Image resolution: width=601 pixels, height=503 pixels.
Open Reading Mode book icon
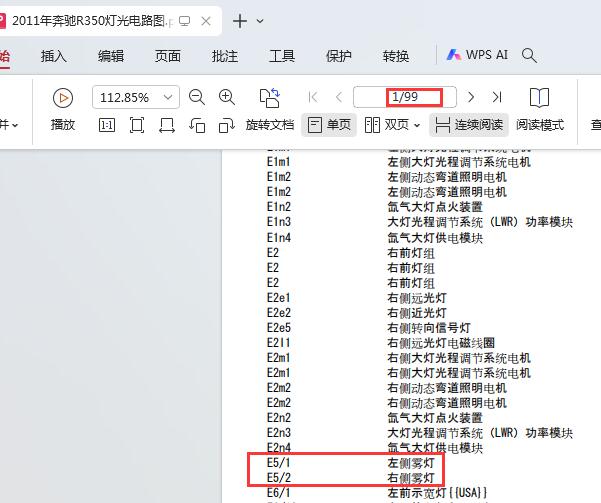539,97
